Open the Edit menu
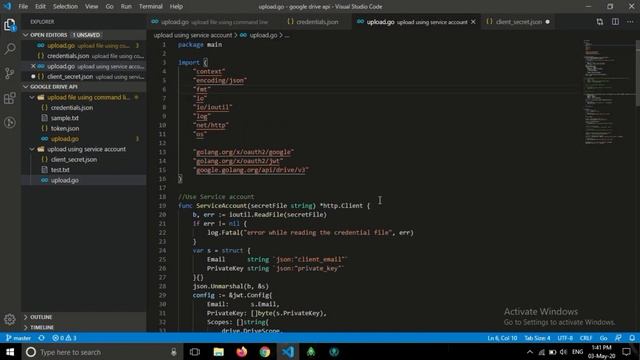 point(40,7)
